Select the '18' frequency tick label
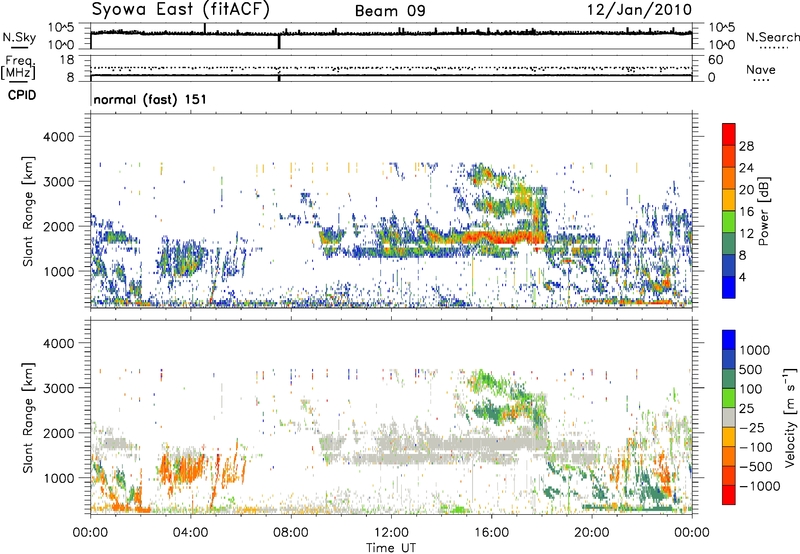 coord(67,60)
